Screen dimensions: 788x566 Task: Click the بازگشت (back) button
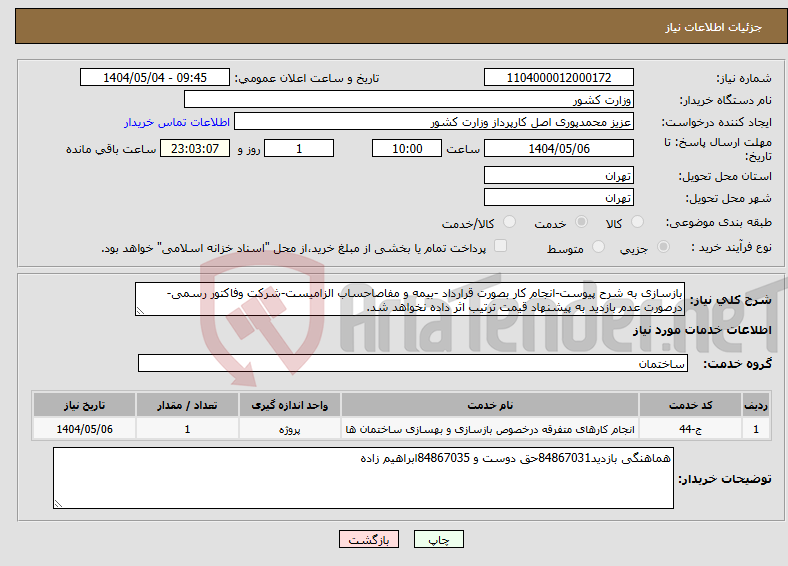point(368,539)
